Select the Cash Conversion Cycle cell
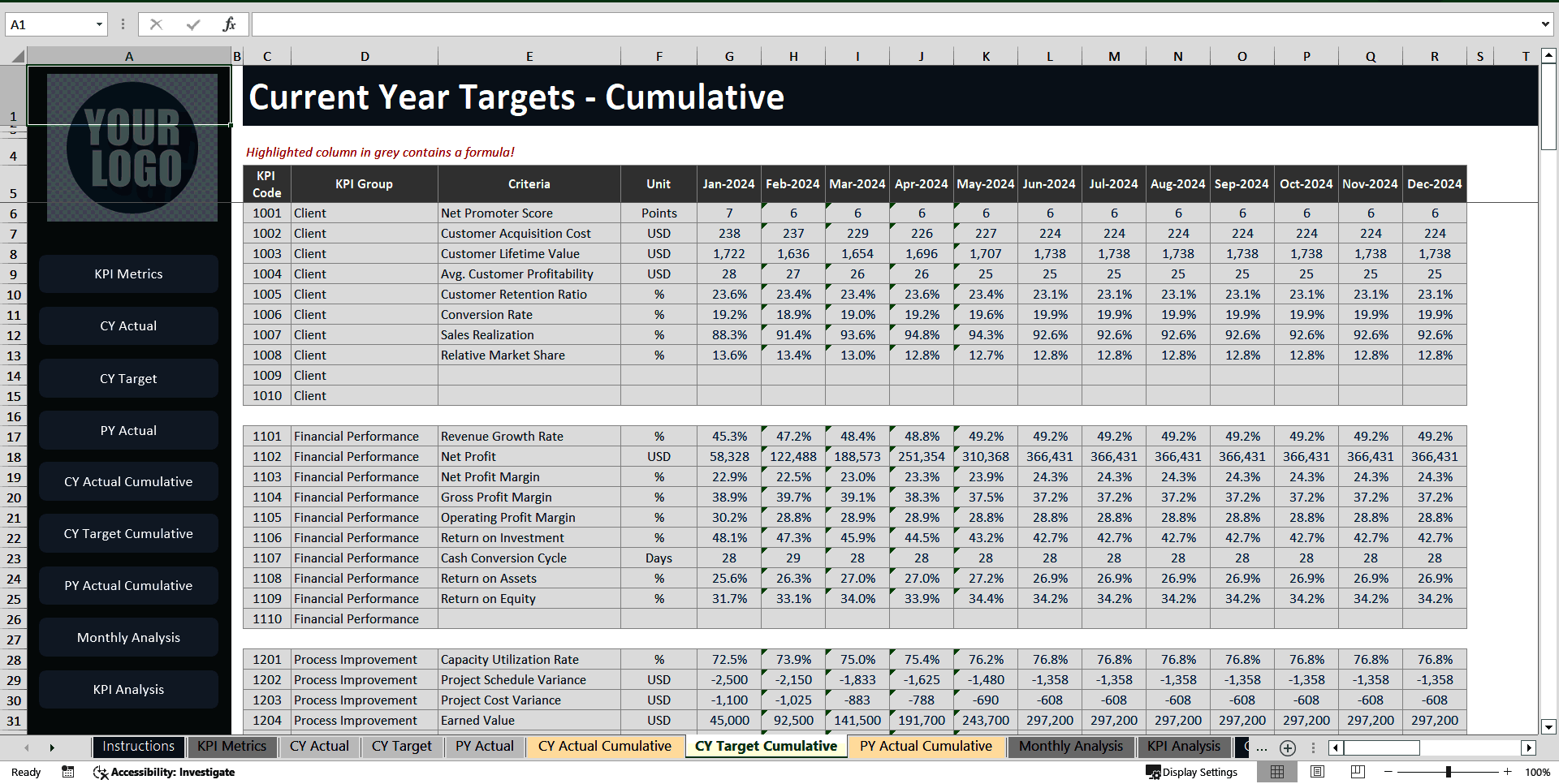The width and height of the screenshot is (1559, 784). (x=529, y=558)
